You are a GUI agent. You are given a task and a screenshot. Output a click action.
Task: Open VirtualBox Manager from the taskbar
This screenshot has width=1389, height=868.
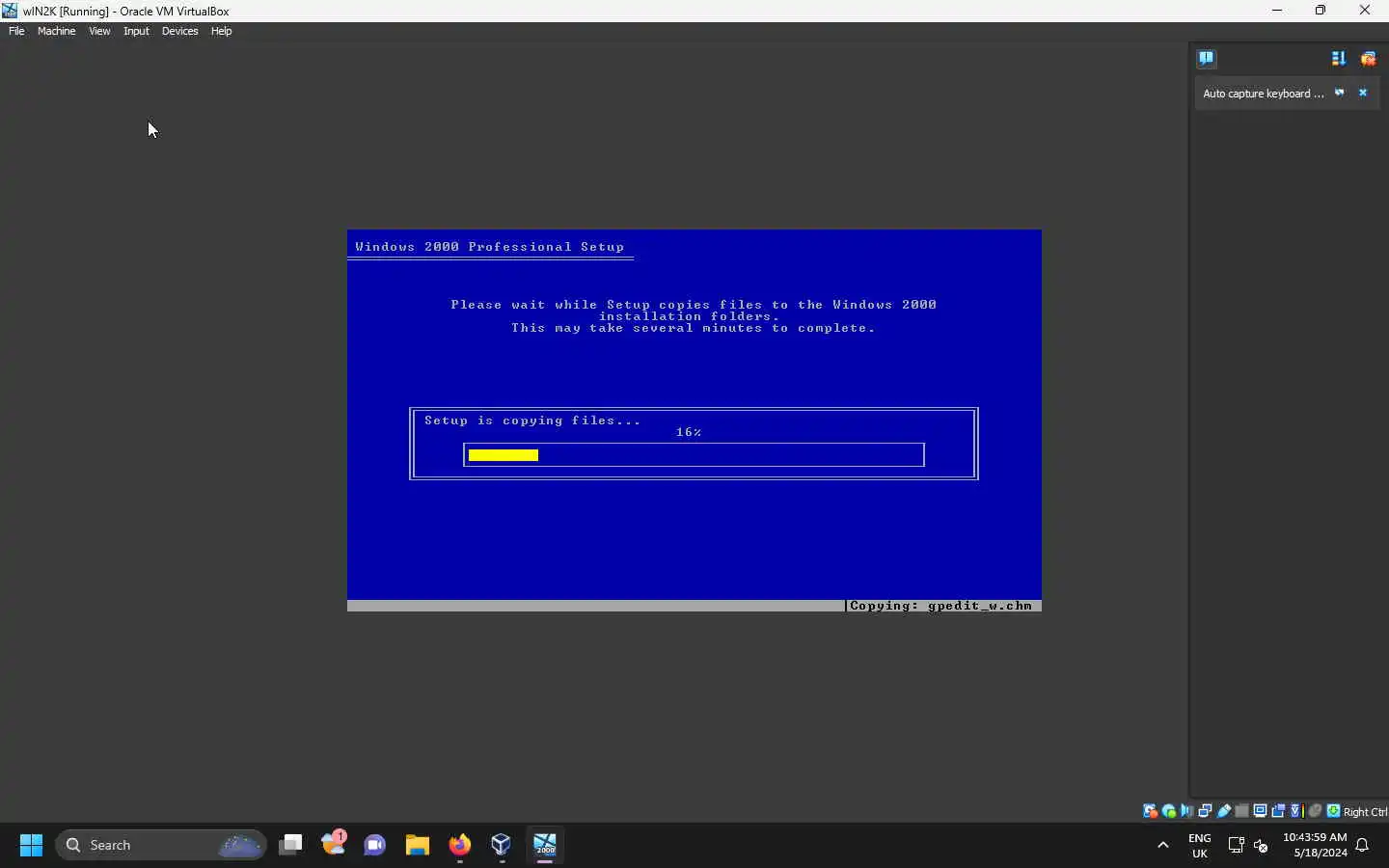click(502, 845)
